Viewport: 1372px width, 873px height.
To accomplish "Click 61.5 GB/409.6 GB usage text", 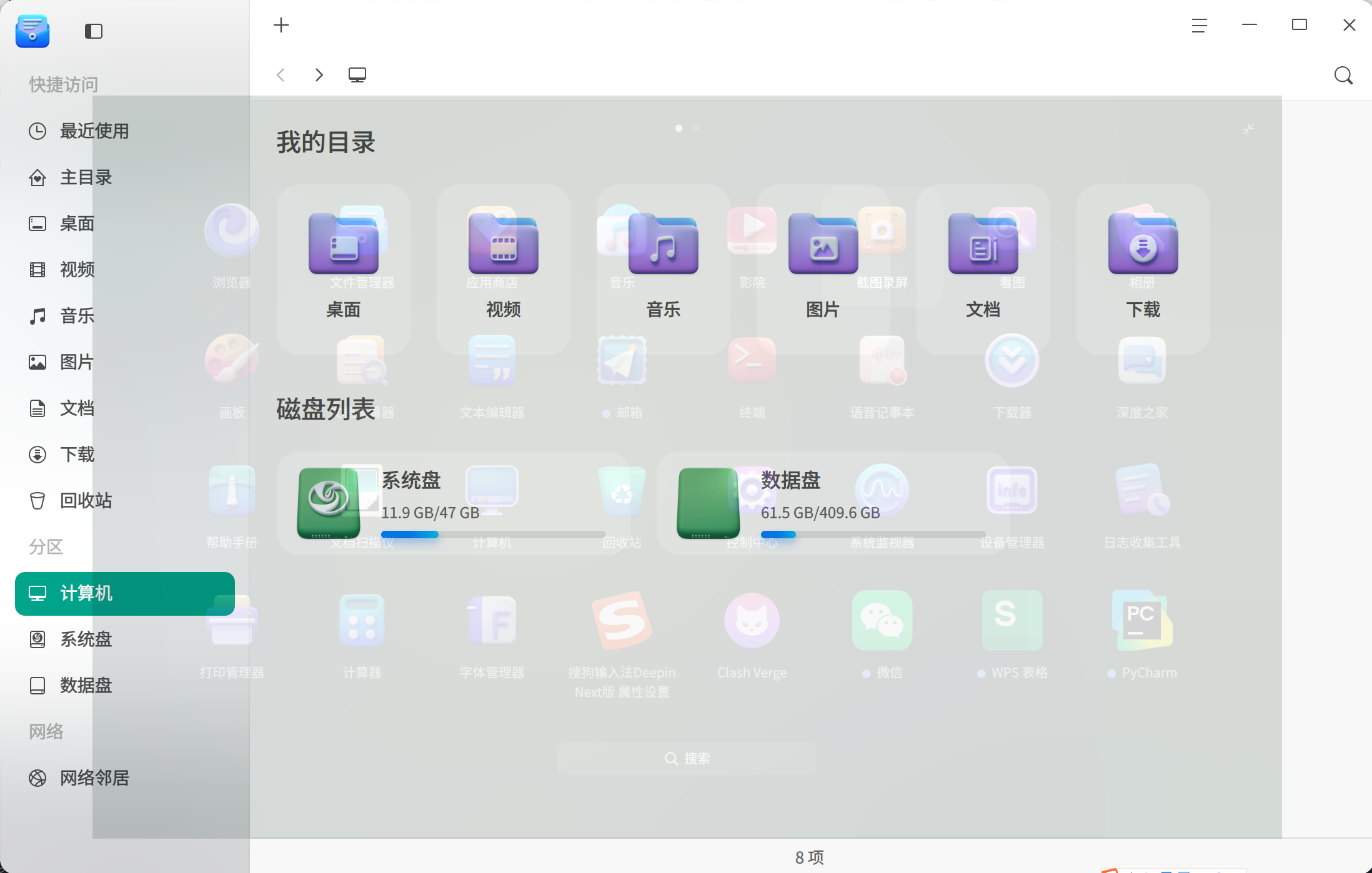I will click(x=820, y=513).
